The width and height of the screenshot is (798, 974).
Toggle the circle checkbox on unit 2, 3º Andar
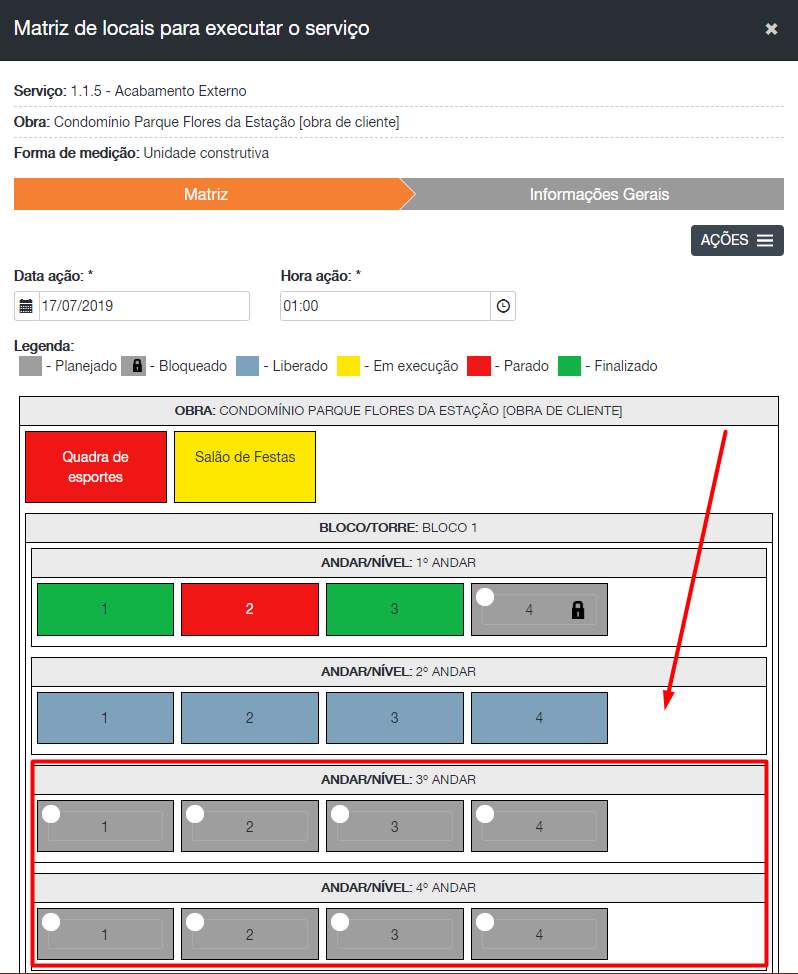tap(195, 814)
